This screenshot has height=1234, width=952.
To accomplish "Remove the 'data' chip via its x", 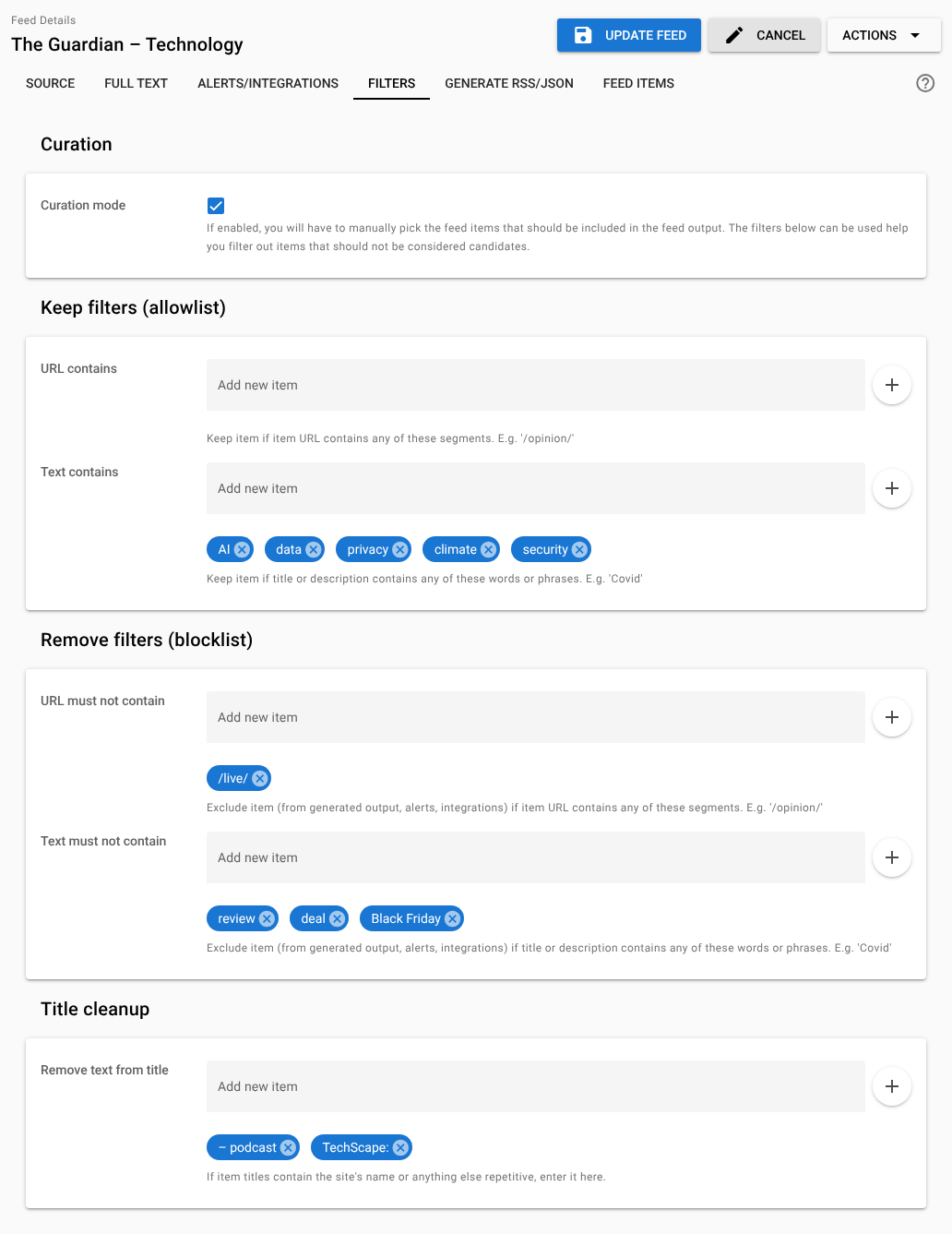I will pyautogui.click(x=314, y=549).
